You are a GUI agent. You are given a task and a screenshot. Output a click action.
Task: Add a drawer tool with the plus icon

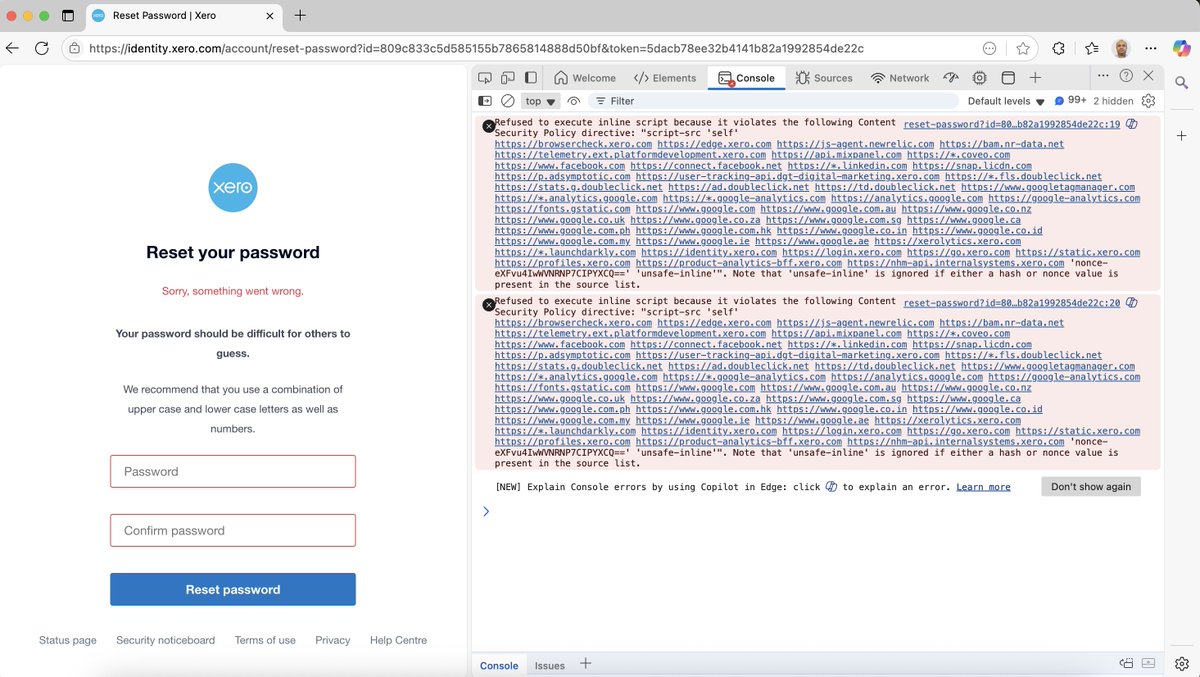click(586, 664)
